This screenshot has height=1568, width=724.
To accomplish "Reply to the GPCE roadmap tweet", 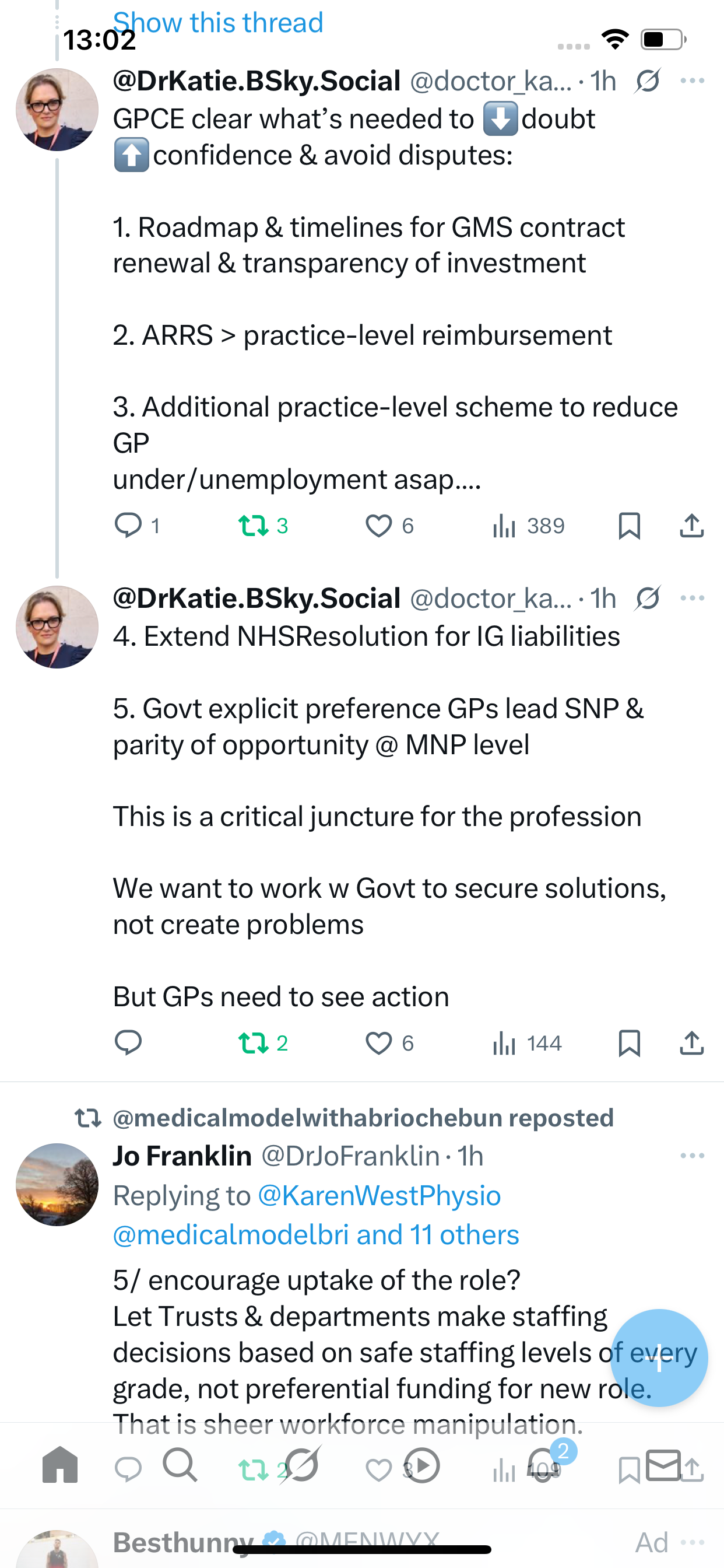I will click(128, 526).
